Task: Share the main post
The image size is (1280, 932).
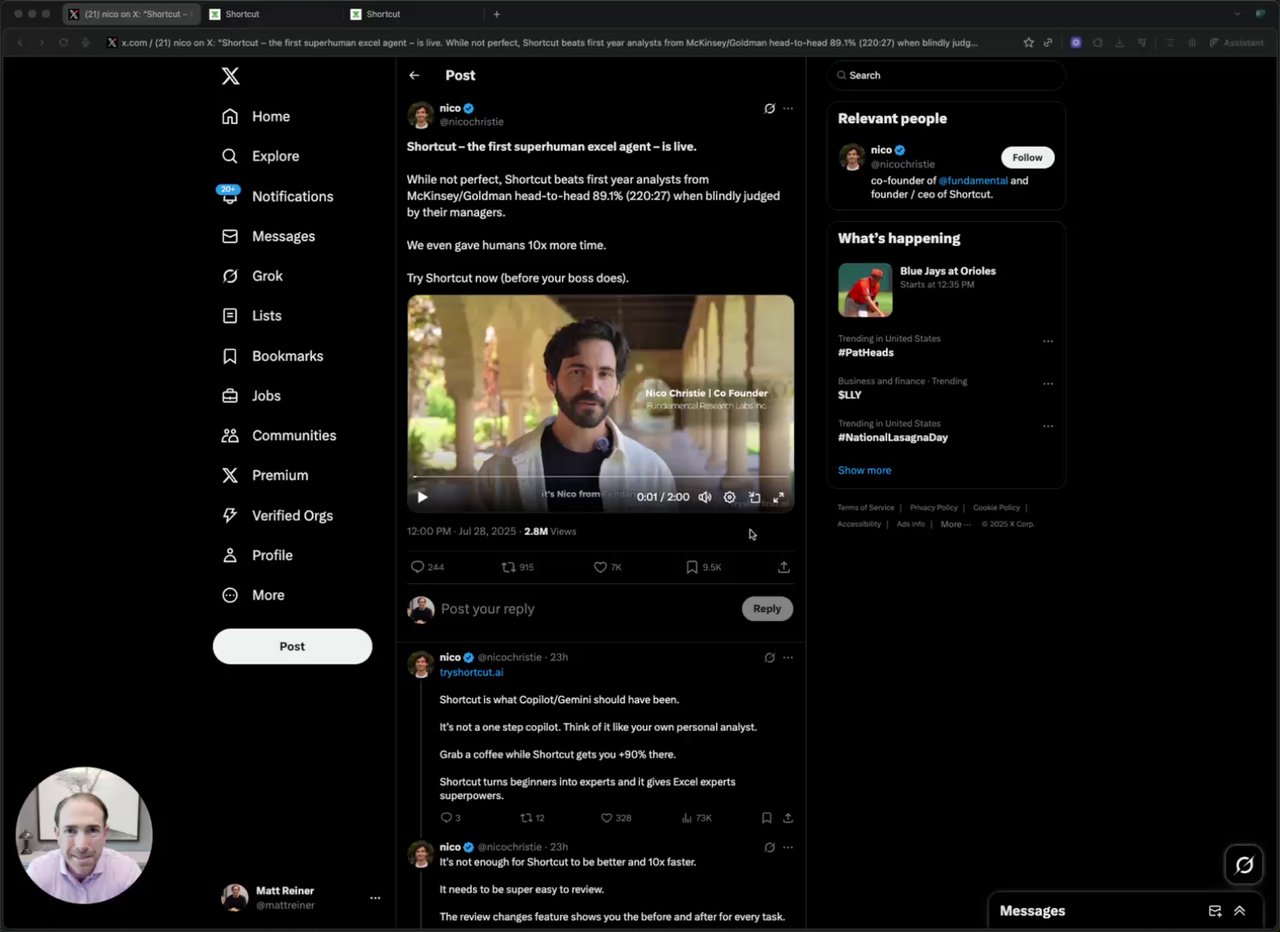Action: 784,567
